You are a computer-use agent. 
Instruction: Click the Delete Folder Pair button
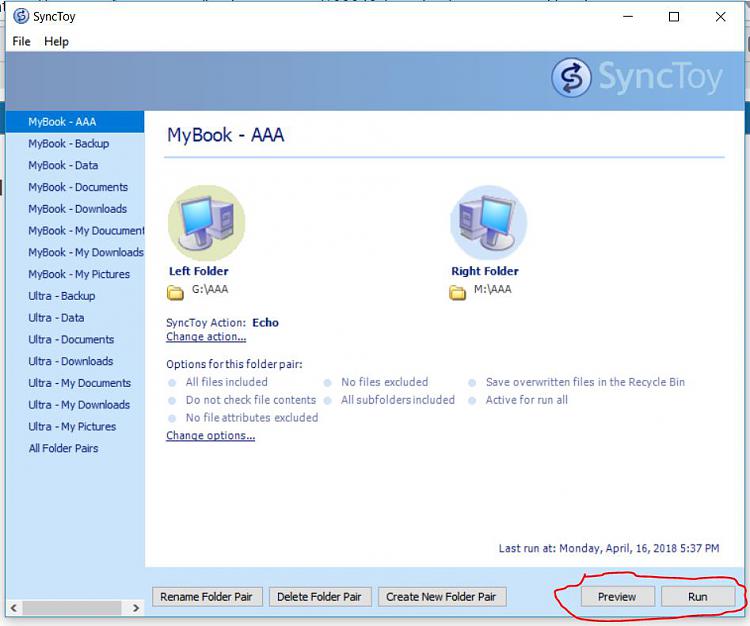point(320,597)
